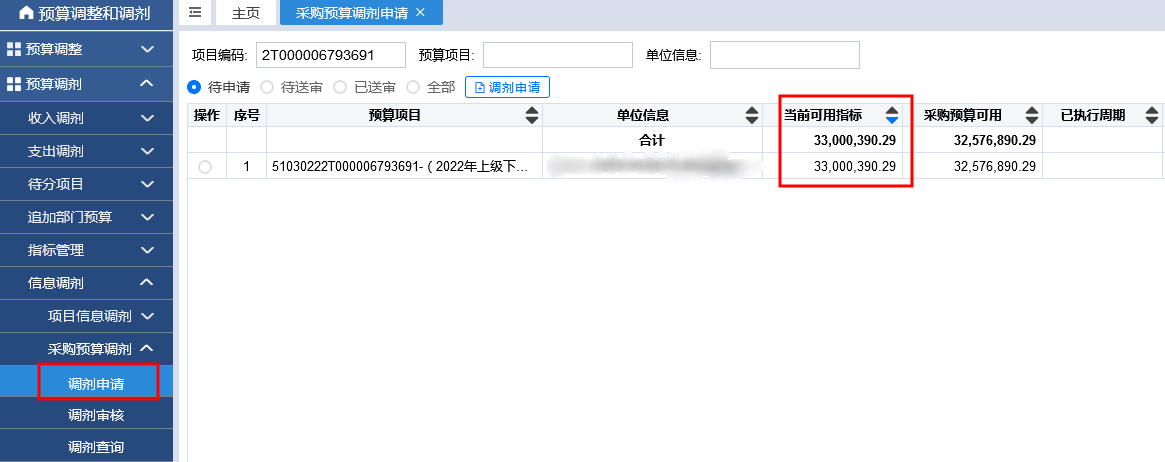Expand the 指标管理 menu section
The width and height of the screenshot is (1165, 462).
pos(86,250)
